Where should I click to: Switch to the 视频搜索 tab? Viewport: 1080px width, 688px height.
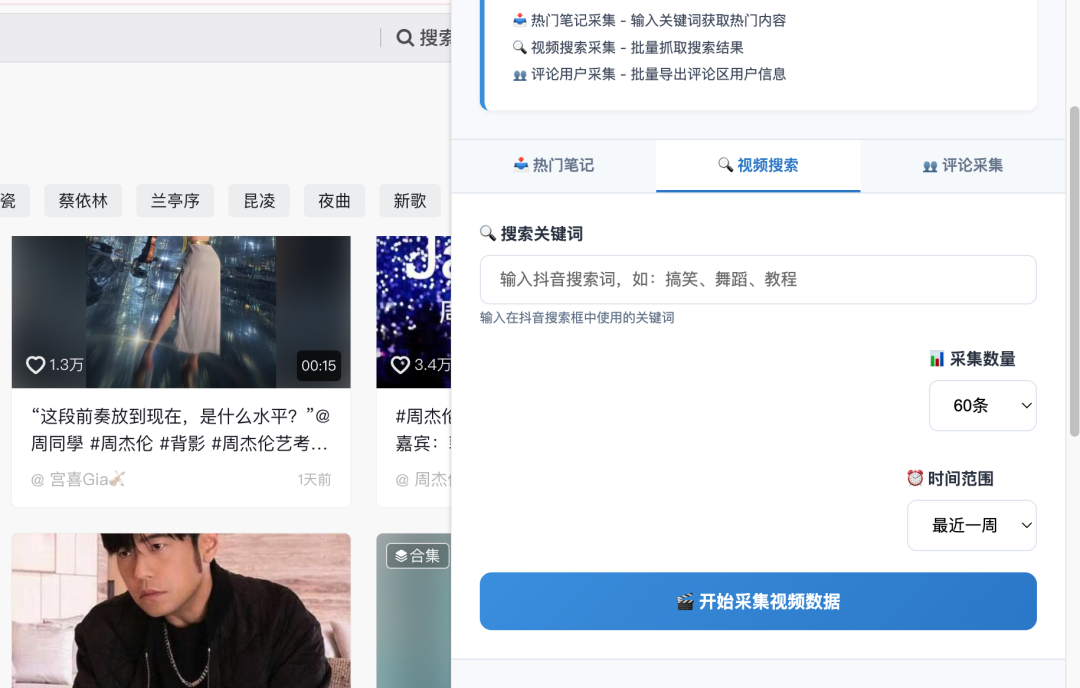(758, 165)
